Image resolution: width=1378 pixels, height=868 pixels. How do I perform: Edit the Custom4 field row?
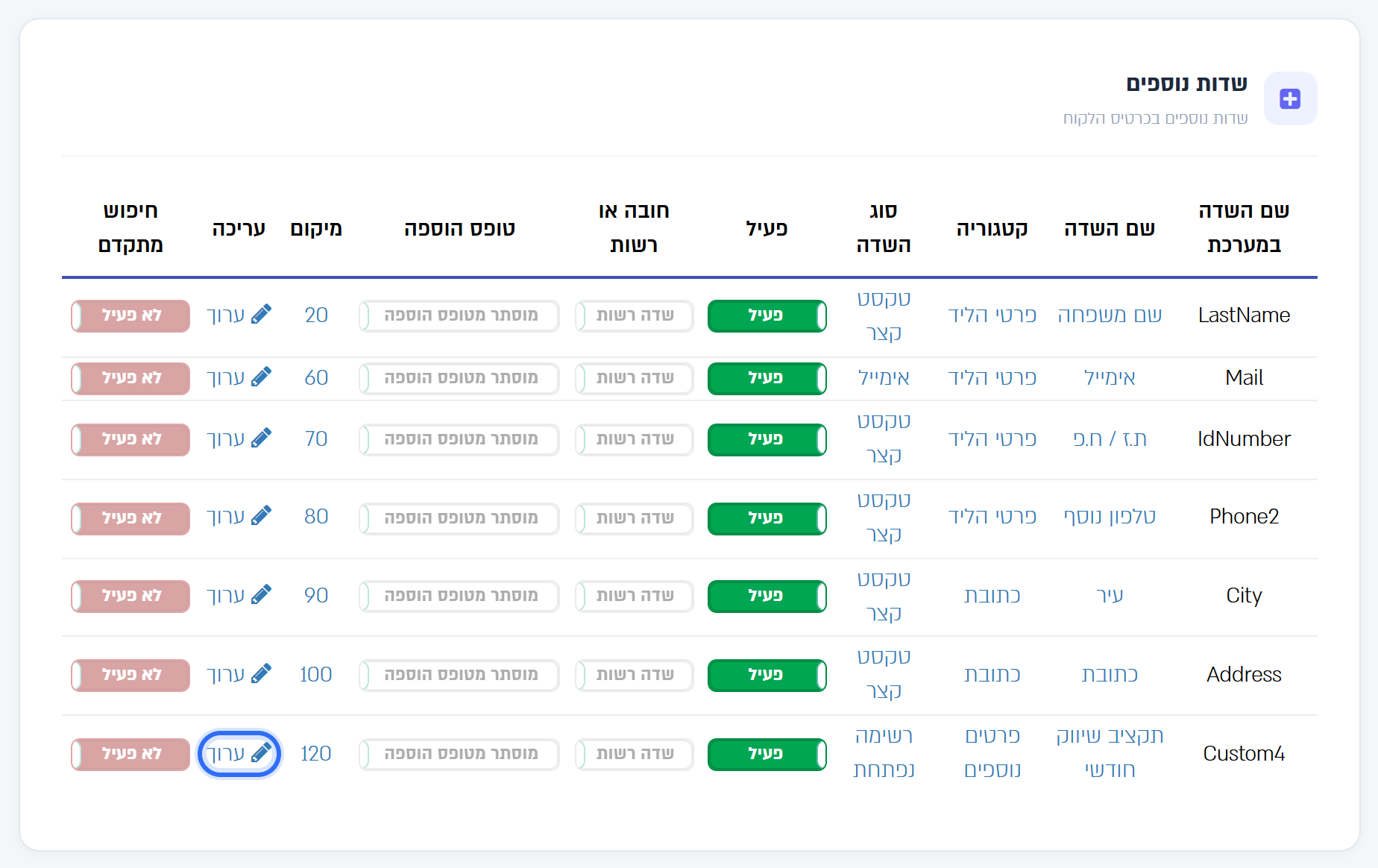[239, 754]
